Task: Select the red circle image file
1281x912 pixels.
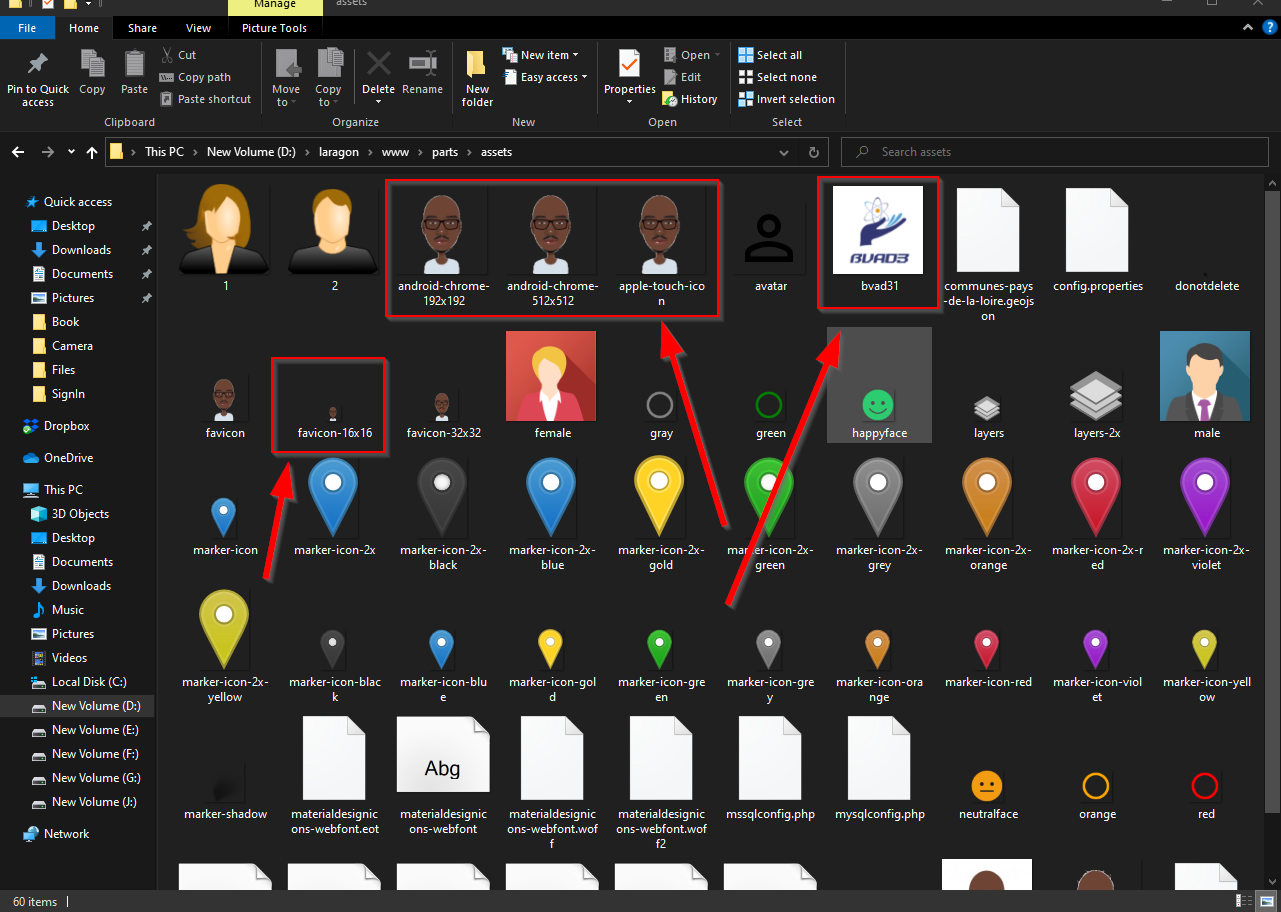Action: click(1206, 795)
